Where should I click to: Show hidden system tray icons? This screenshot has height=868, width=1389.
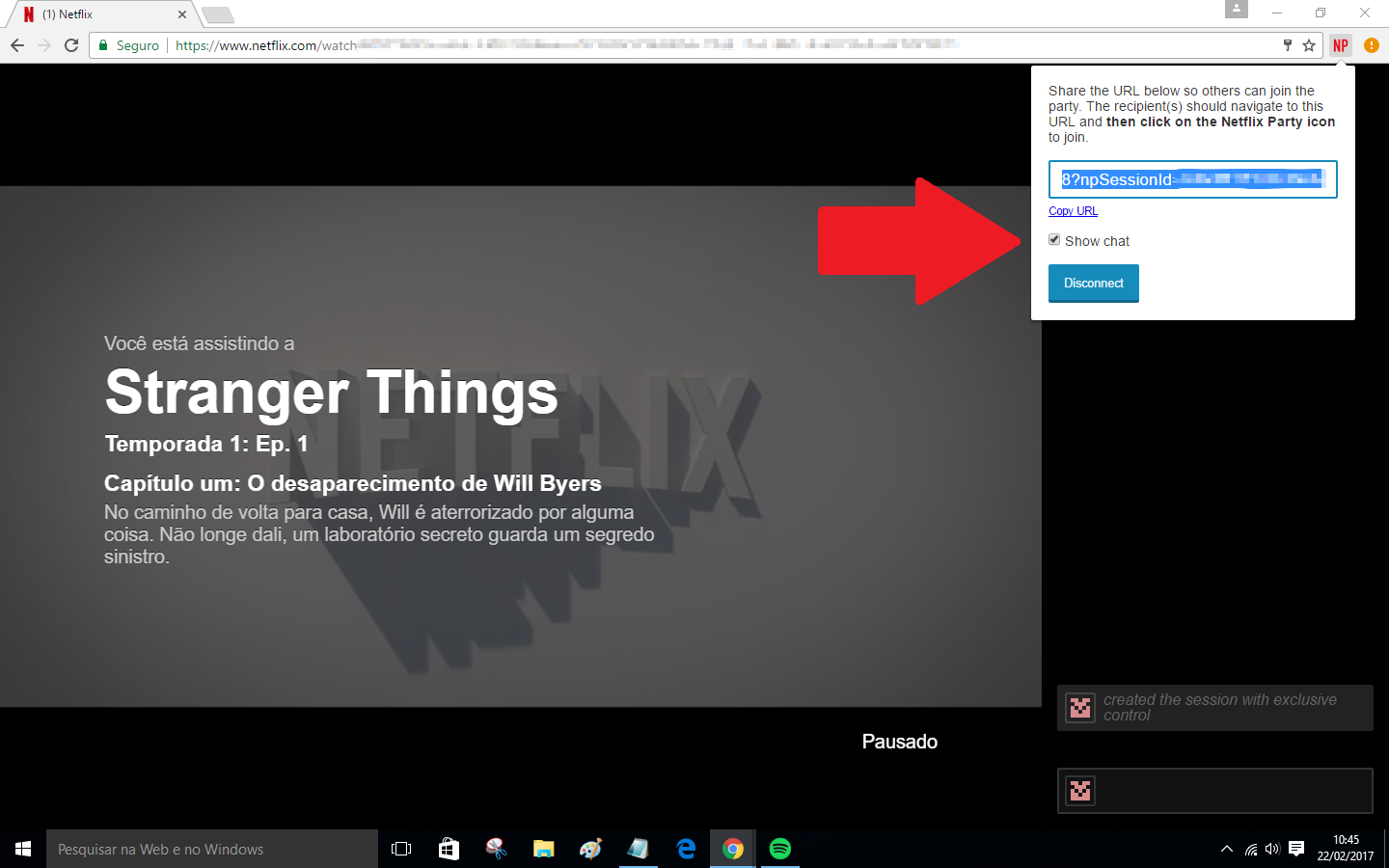tap(1227, 849)
